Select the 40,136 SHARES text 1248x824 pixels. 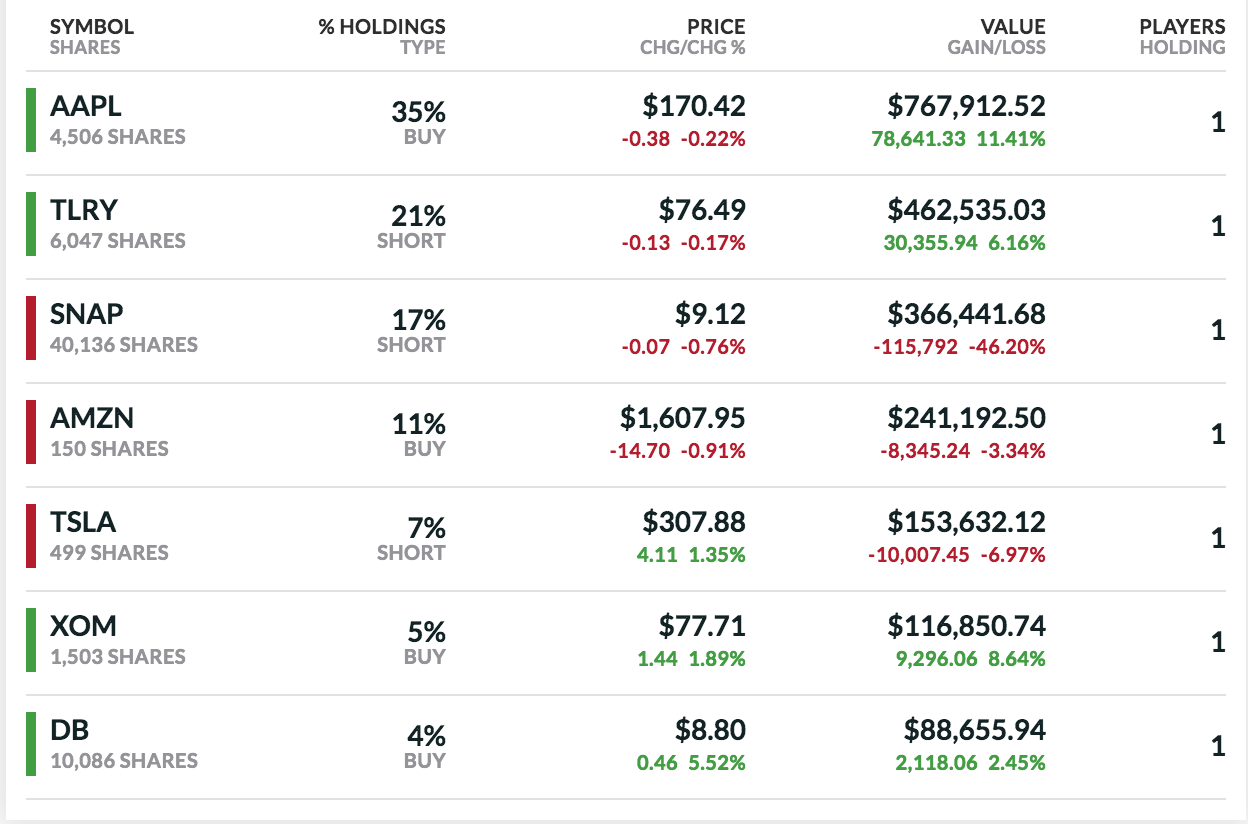coord(124,345)
